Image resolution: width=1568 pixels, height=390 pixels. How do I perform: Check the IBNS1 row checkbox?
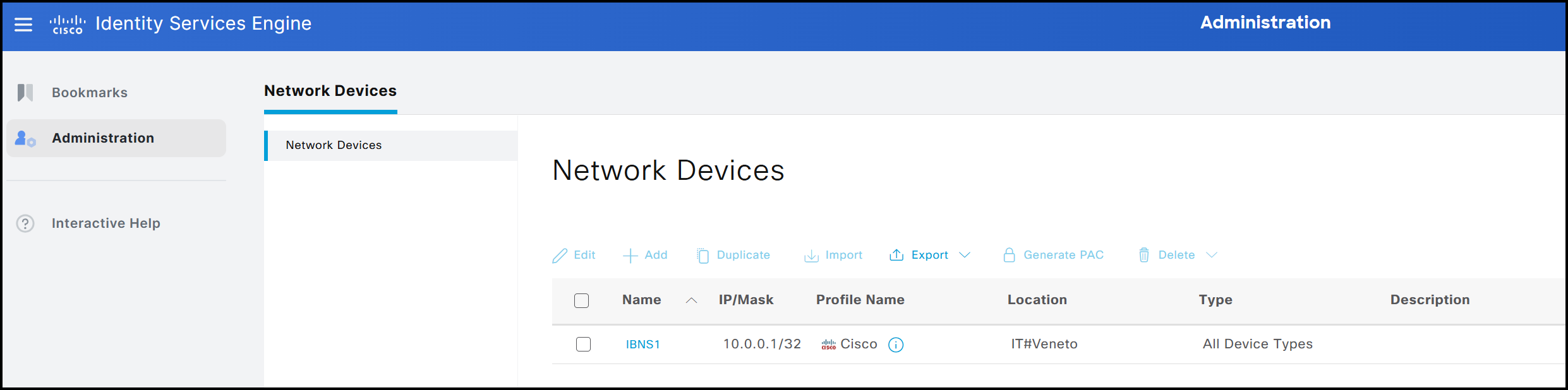point(583,345)
